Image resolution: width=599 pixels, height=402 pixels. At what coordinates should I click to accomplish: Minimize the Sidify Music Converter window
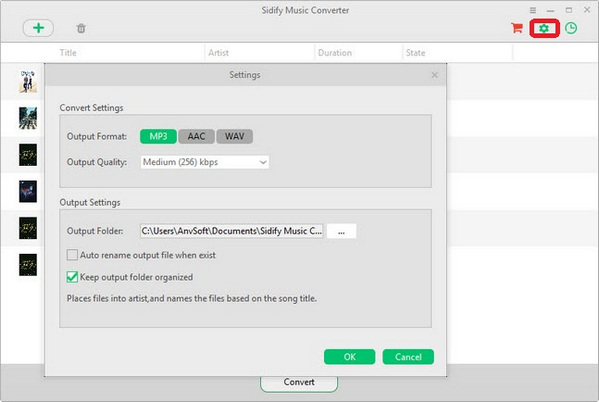(x=550, y=10)
